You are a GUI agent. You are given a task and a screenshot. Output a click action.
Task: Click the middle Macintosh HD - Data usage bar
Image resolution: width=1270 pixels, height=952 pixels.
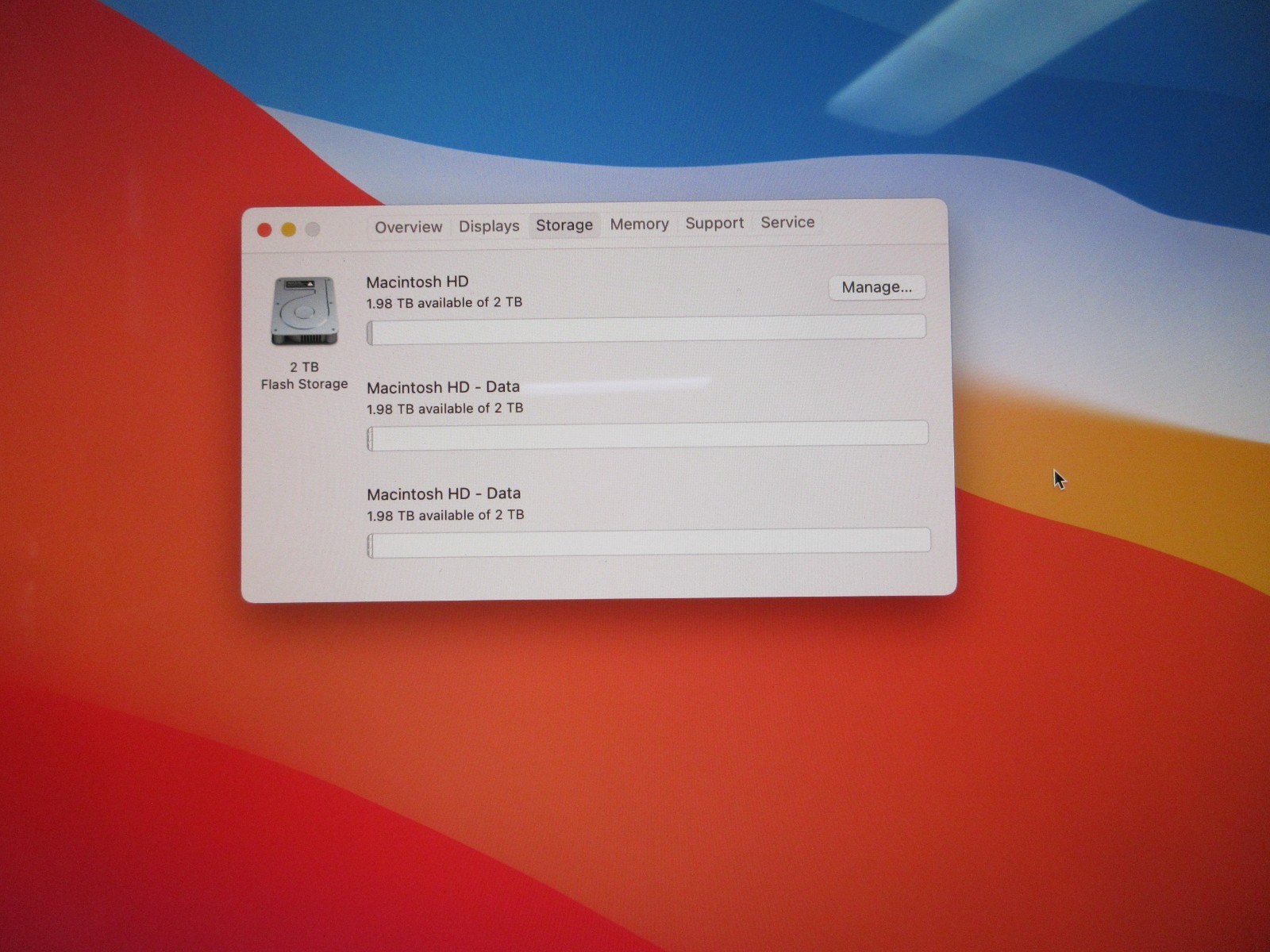click(648, 436)
